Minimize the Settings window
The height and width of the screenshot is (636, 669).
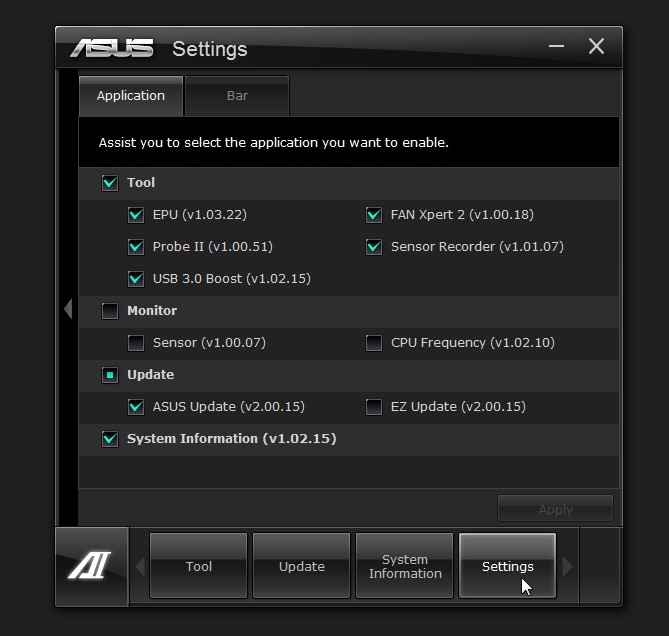[556, 46]
